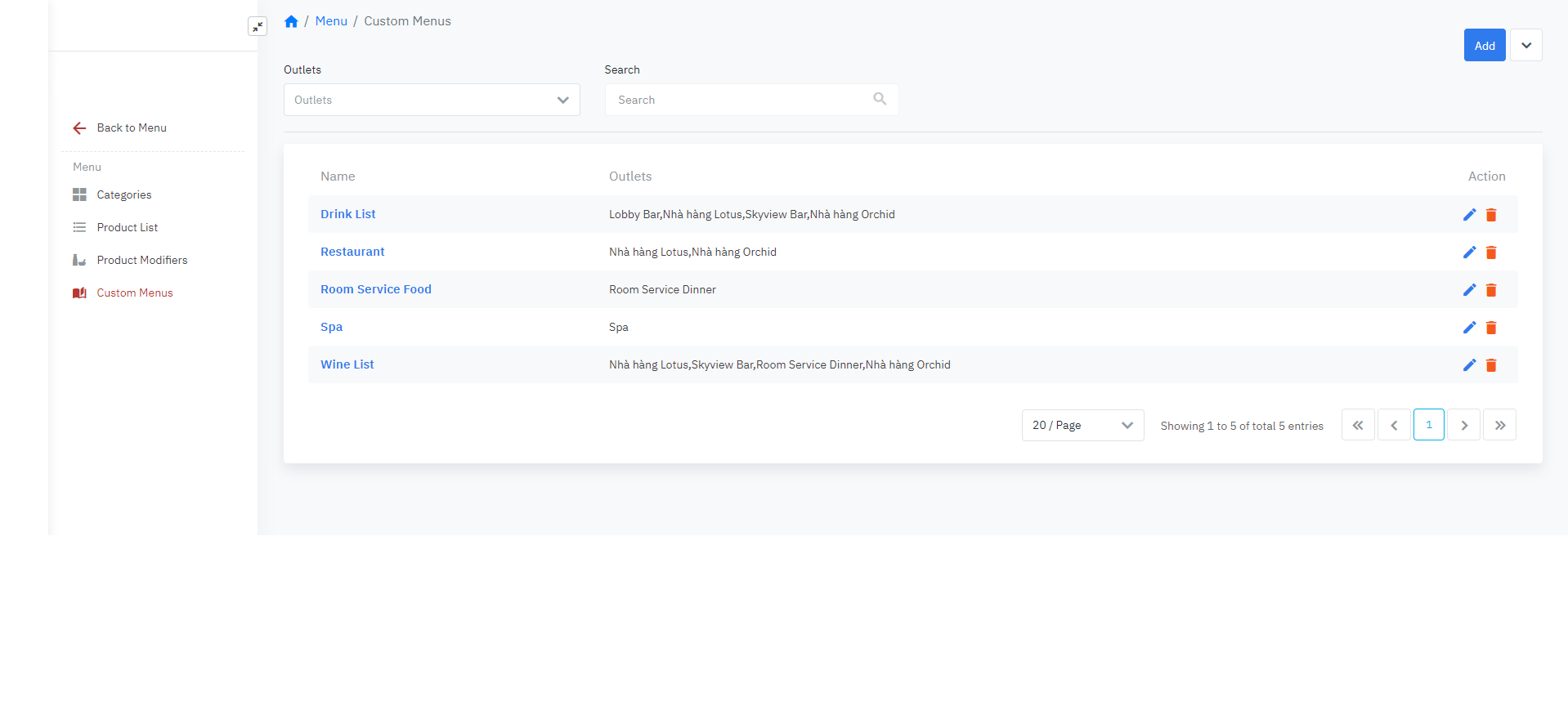
Task: Delete the Wine List menu
Action: 1491,365
